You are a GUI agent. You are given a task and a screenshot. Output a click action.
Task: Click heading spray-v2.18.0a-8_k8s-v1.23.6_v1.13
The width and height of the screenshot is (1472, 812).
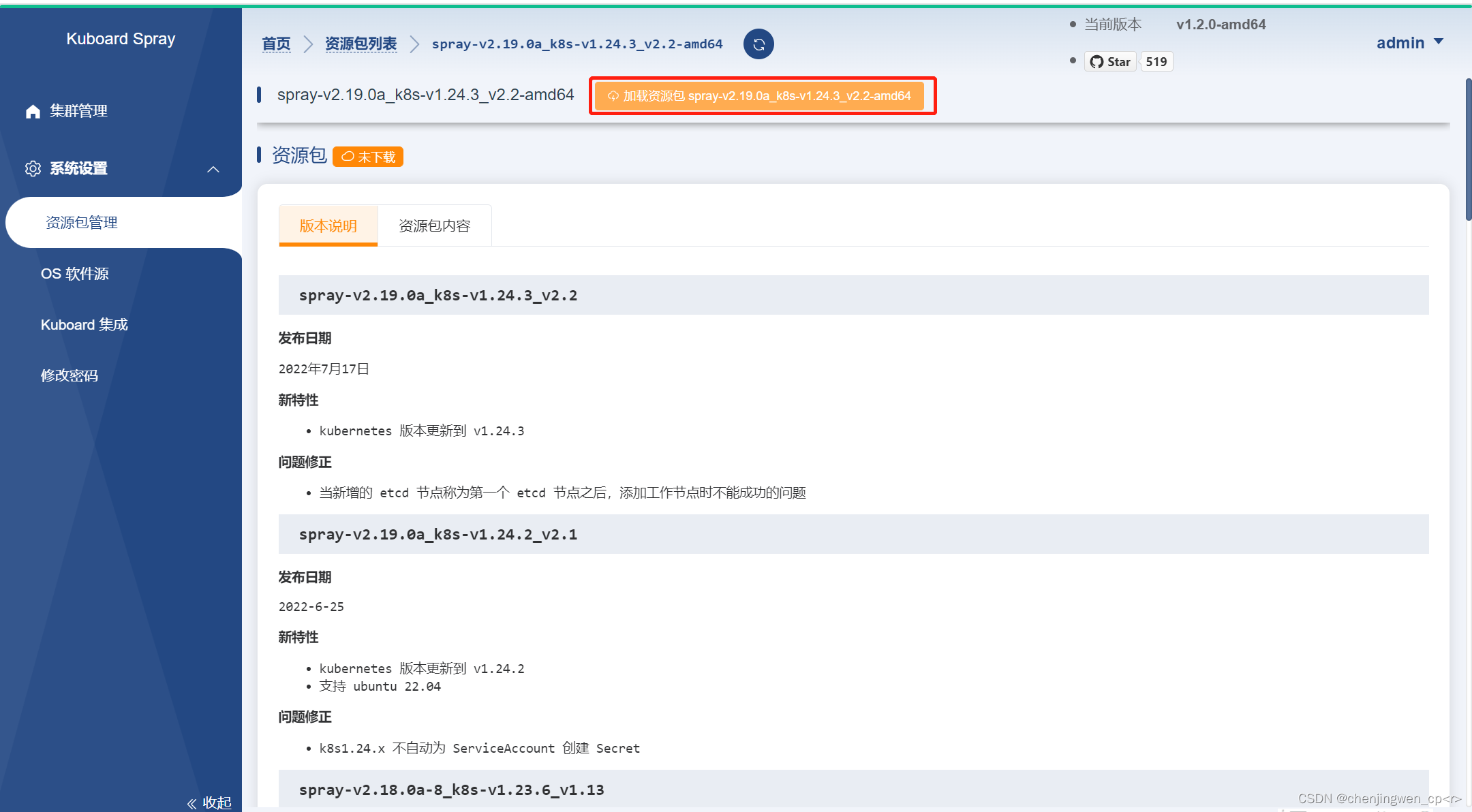pyautogui.click(x=451, y=790)
